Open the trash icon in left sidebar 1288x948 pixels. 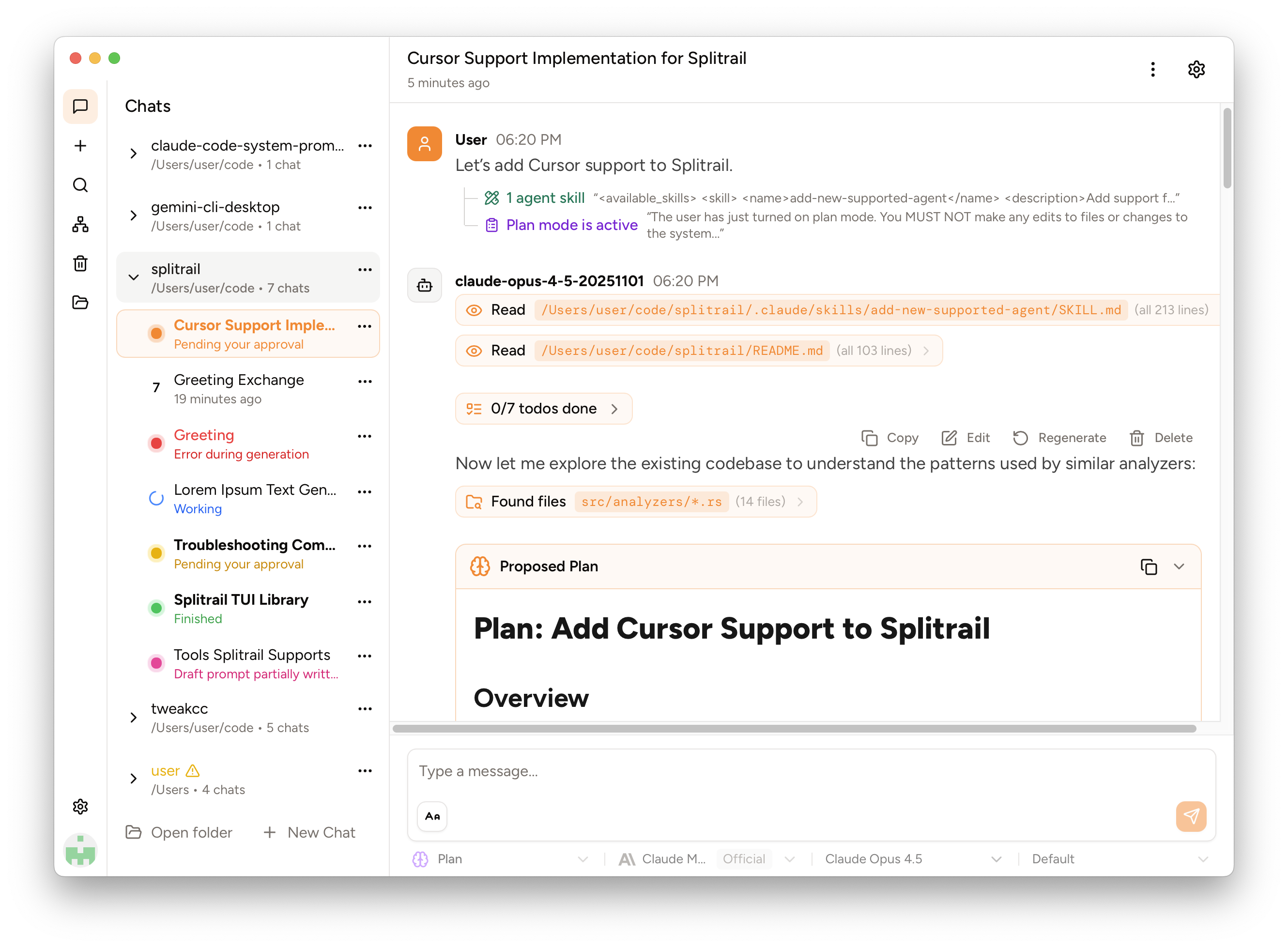pyautogui.click(x=80, y=263)
